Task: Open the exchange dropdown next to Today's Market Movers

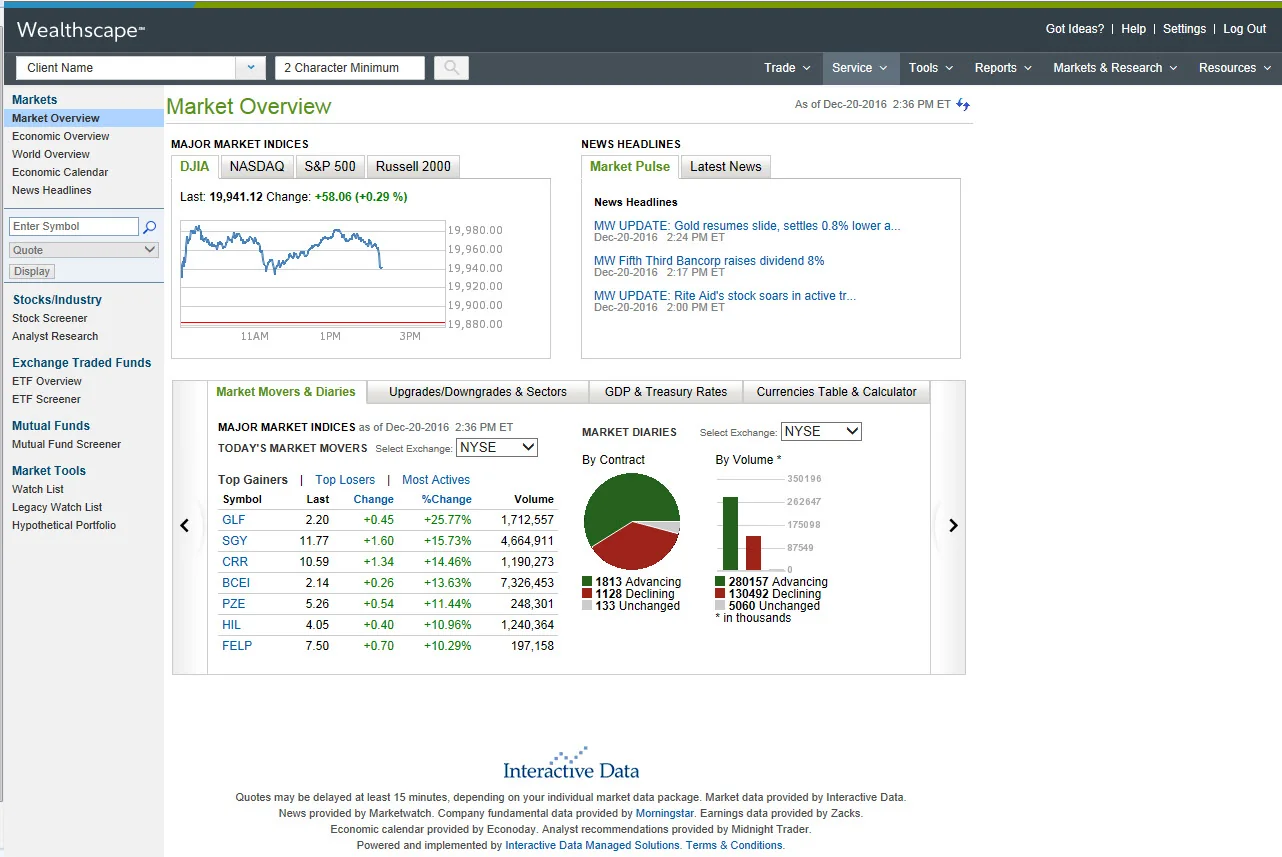Action: click(496, 448)
